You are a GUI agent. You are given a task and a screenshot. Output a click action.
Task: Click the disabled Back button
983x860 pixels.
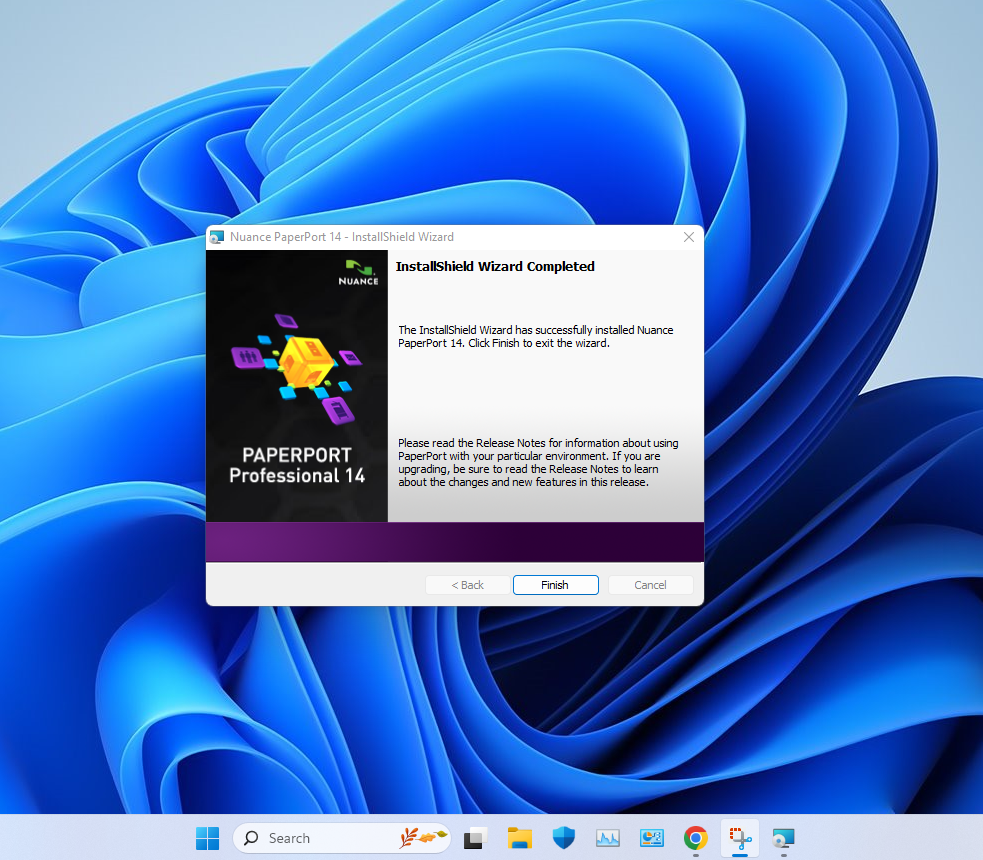[467, 585]
